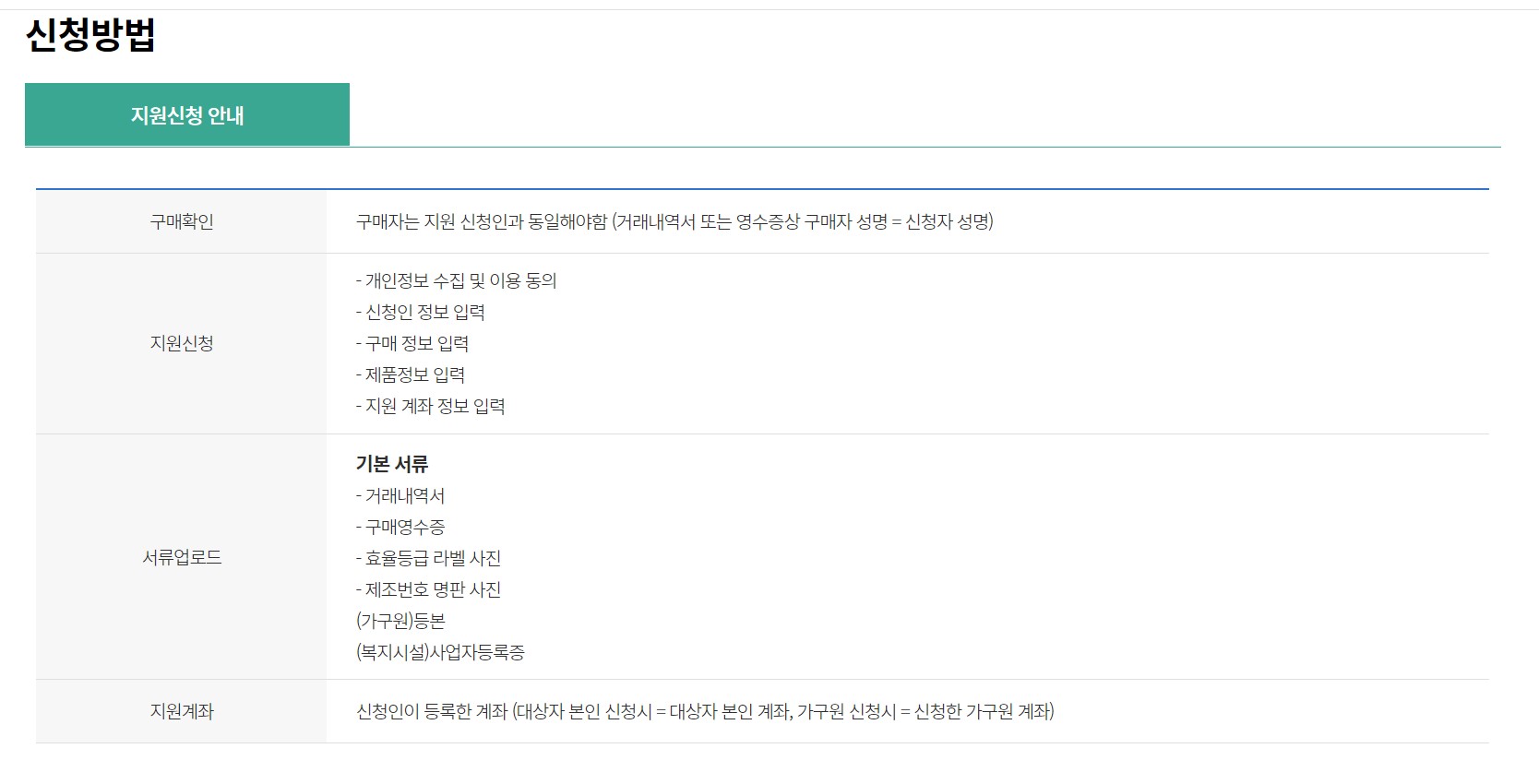The image size is (1539, 784).
Task: Click the (복지시설)사업자등록증 line
Action: (440, 652)
